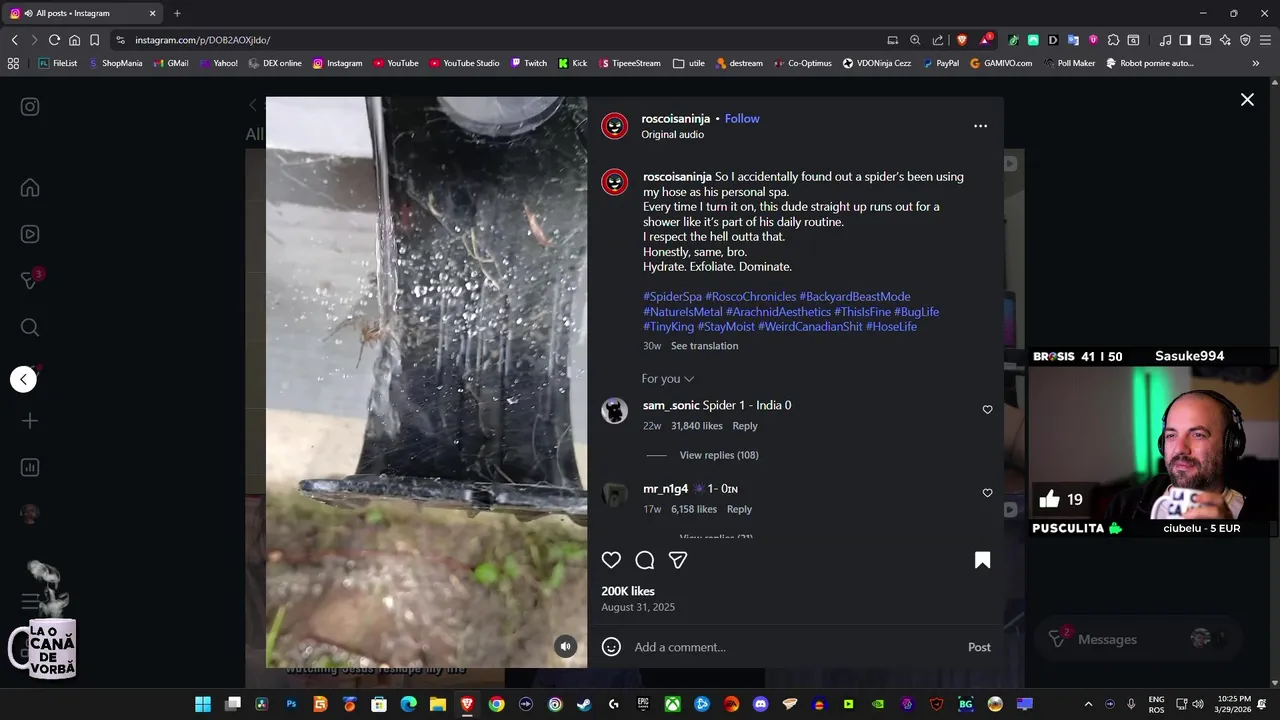Follow roscoisaninja
The width and height of the screenshot is (1280, 720).
pos(742,119)
